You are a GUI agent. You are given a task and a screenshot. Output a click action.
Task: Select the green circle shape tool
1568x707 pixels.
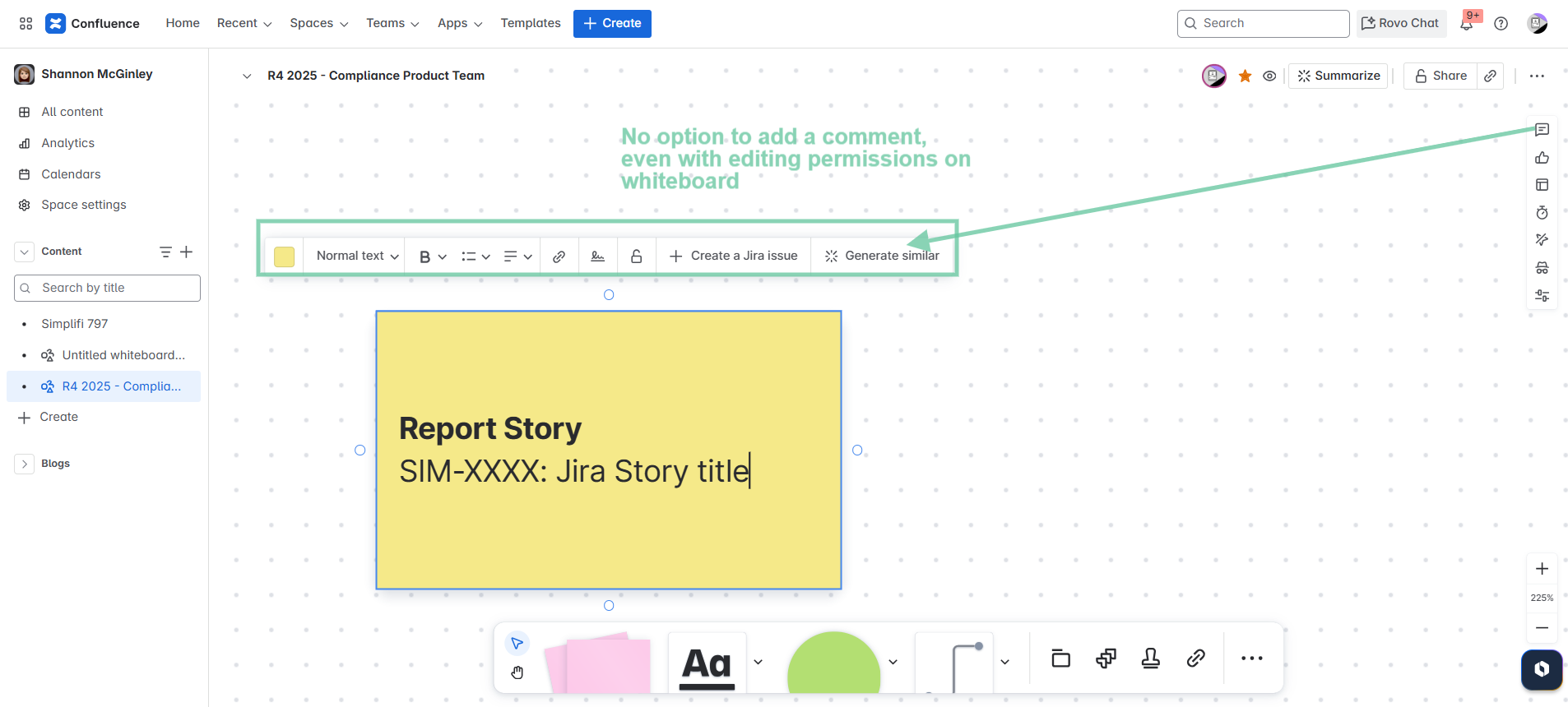click(834, 663)
